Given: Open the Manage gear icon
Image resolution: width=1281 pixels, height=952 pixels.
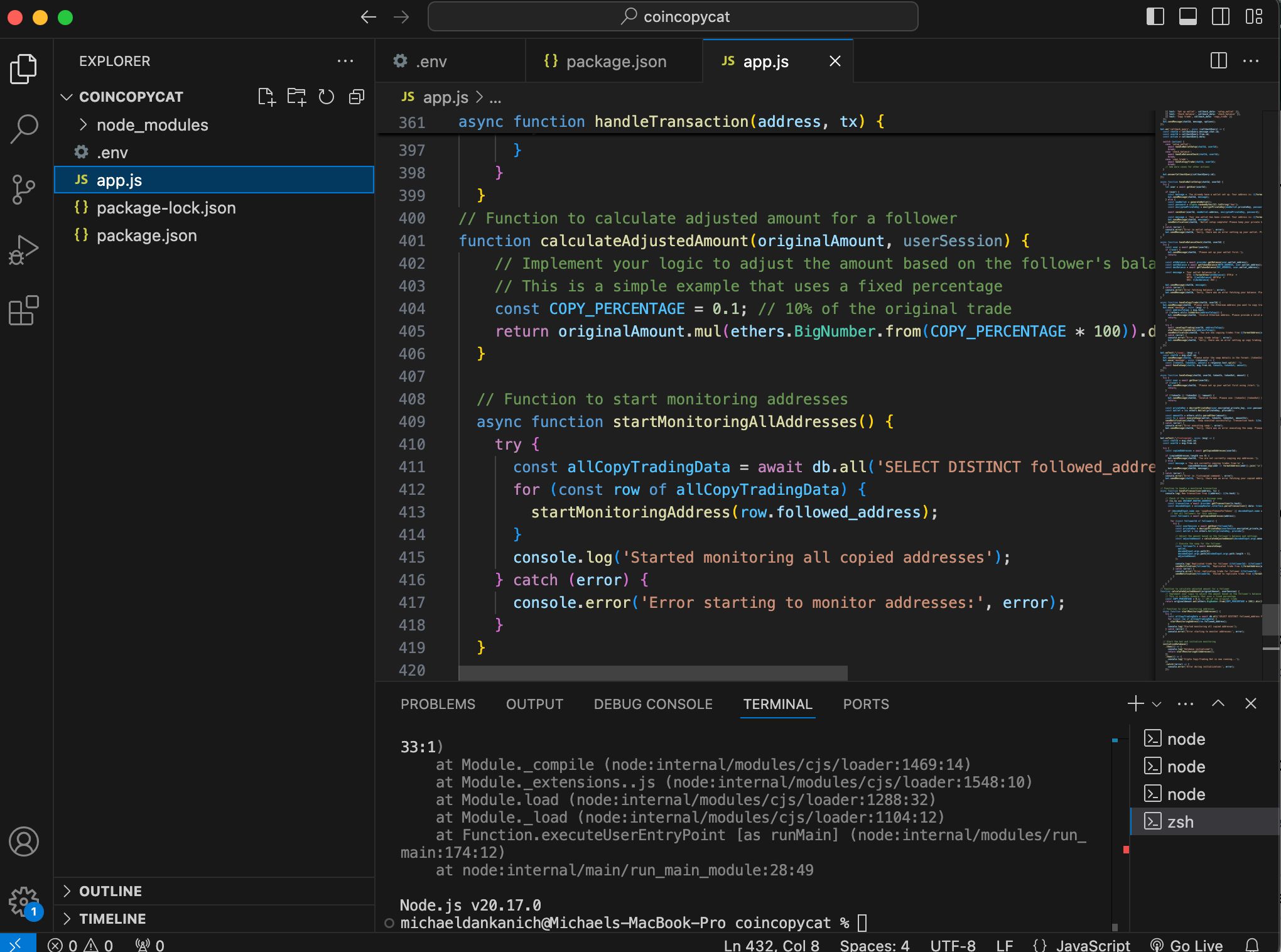Looking at the screenshot, I should point(24,902).
